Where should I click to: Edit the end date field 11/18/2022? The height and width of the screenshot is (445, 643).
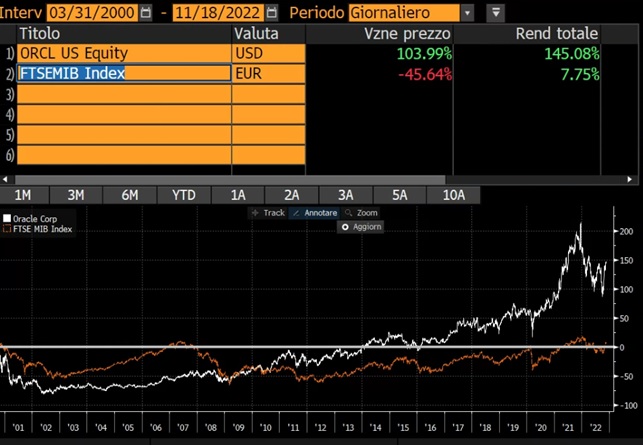tap(219, 13)
